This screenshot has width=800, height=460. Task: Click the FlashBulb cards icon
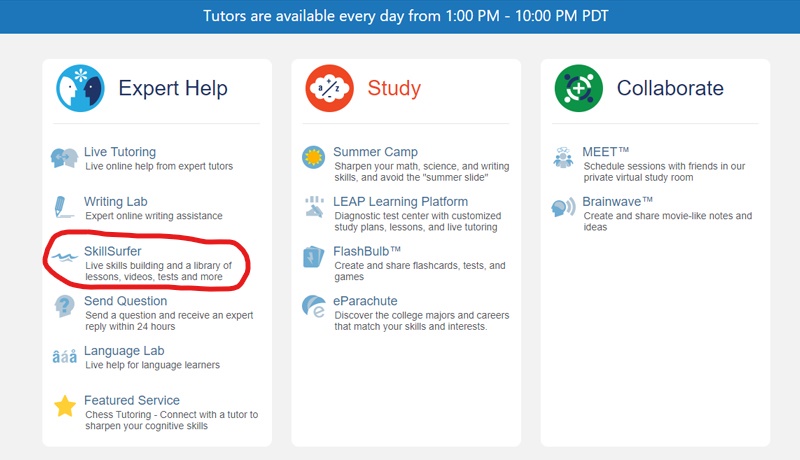(x=314, y=257)
